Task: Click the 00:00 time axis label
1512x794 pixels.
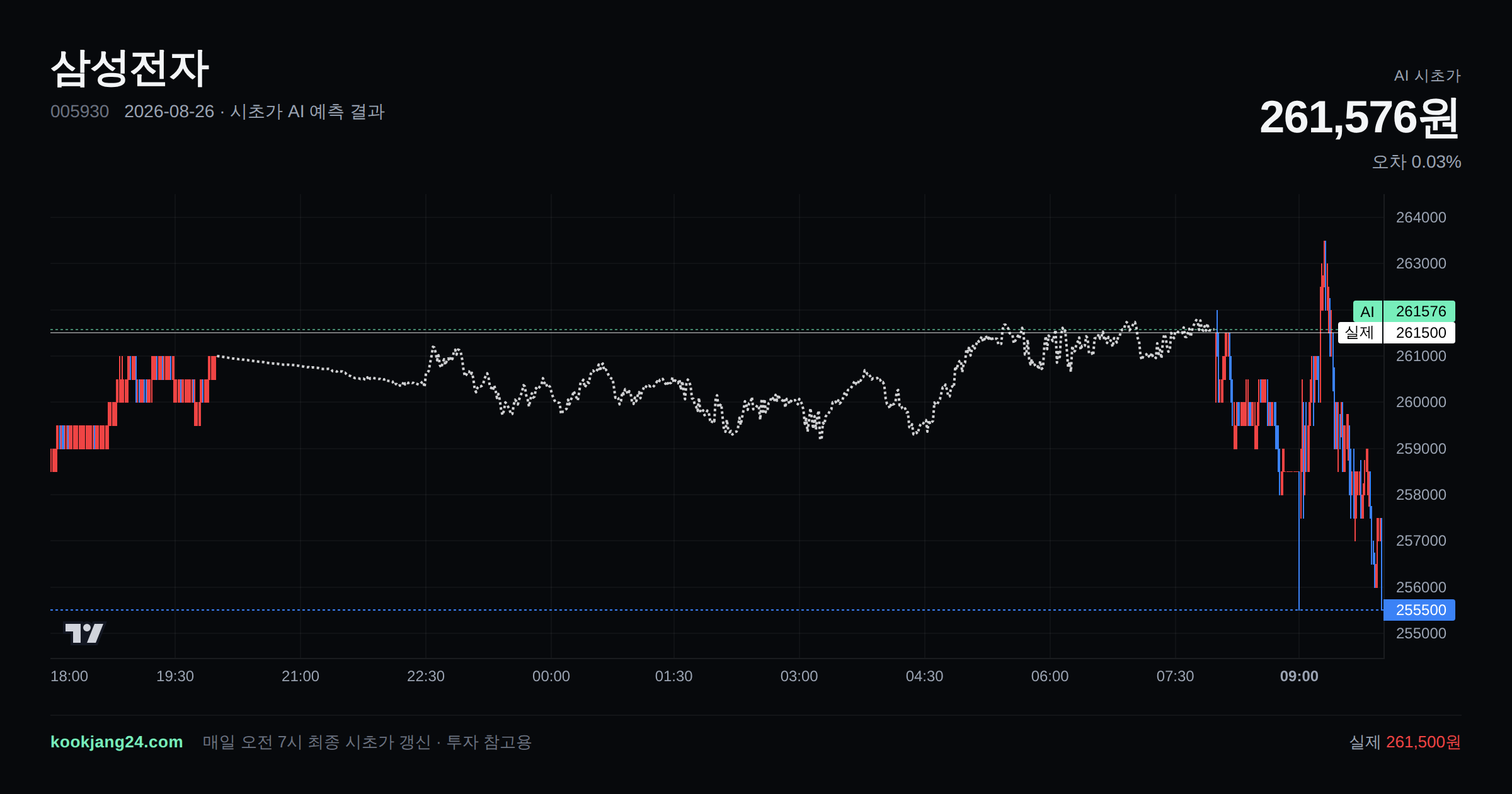Action: 551,676
